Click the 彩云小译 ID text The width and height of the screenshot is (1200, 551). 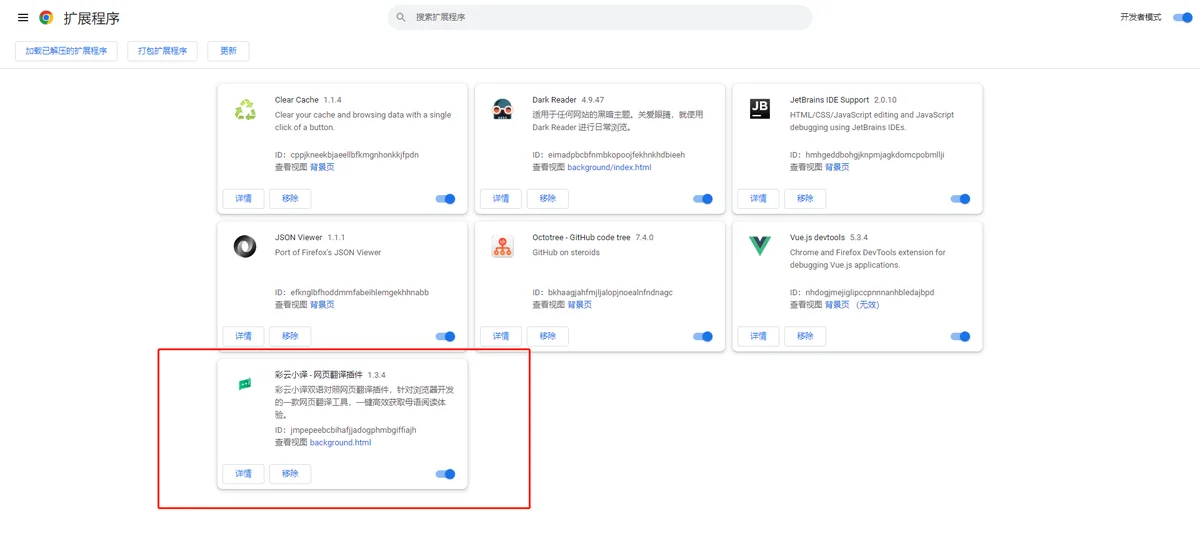point(345,430)
